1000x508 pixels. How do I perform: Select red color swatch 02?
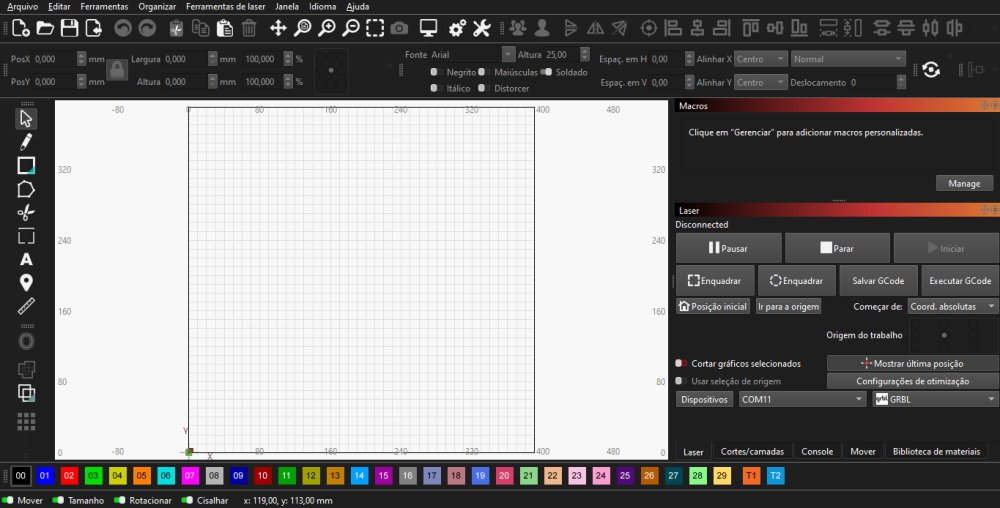pos(69,476)
